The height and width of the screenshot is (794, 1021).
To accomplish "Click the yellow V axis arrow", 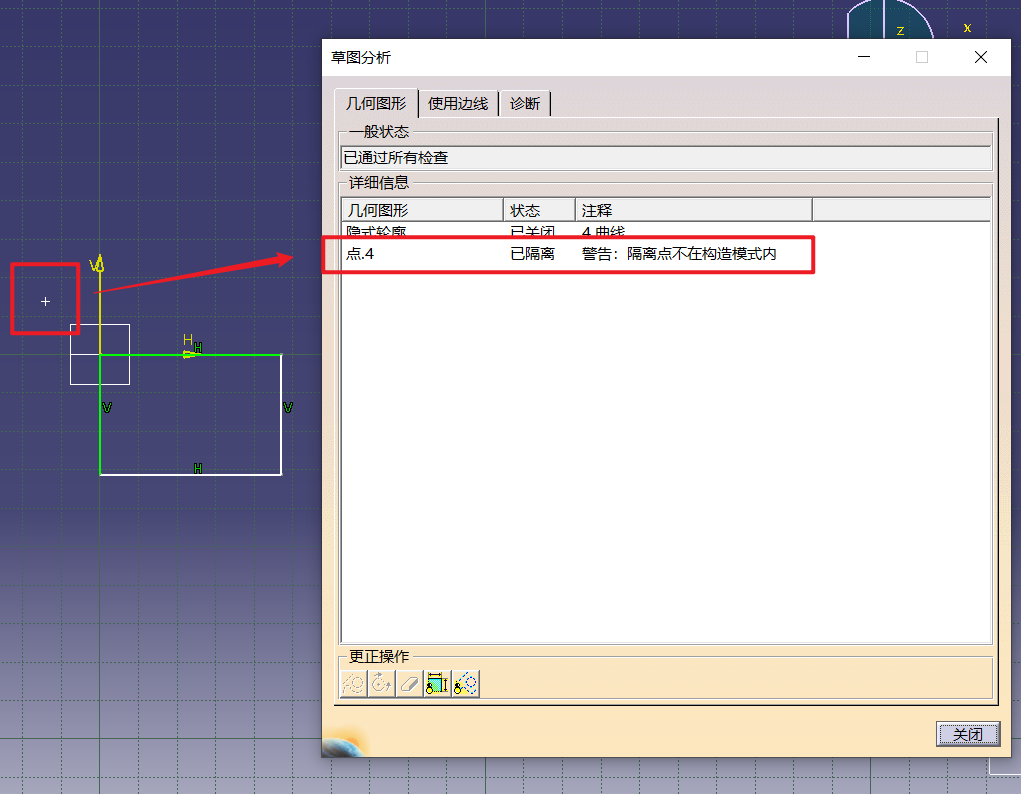I will coord(98,266).
